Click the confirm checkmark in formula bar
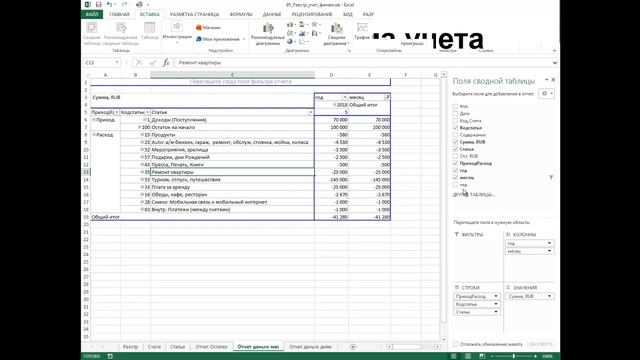Image resolution: width=640 pixels, height=360 pixels. (x=153, y=62)
